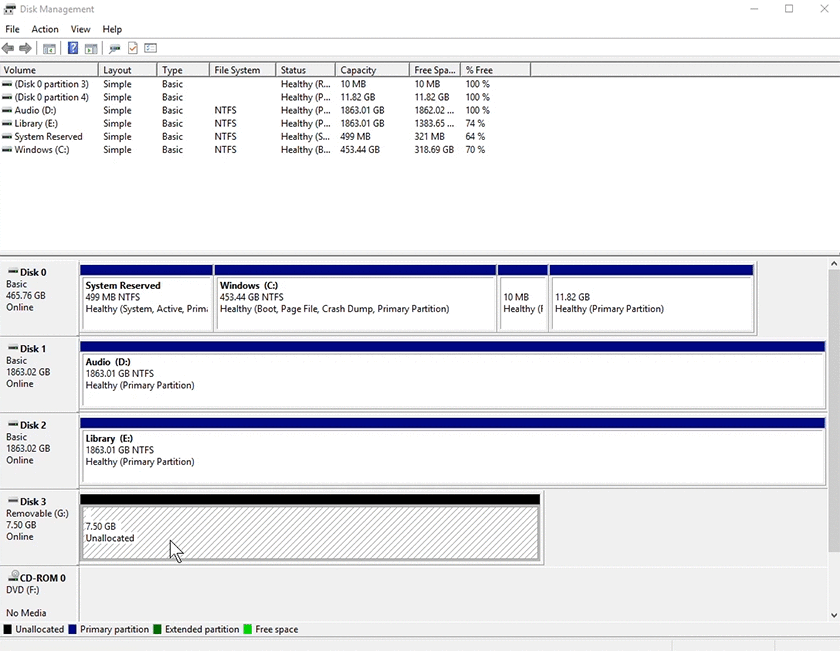Select the System Reserved partition on Disk 0

click(x=145, y=300)
